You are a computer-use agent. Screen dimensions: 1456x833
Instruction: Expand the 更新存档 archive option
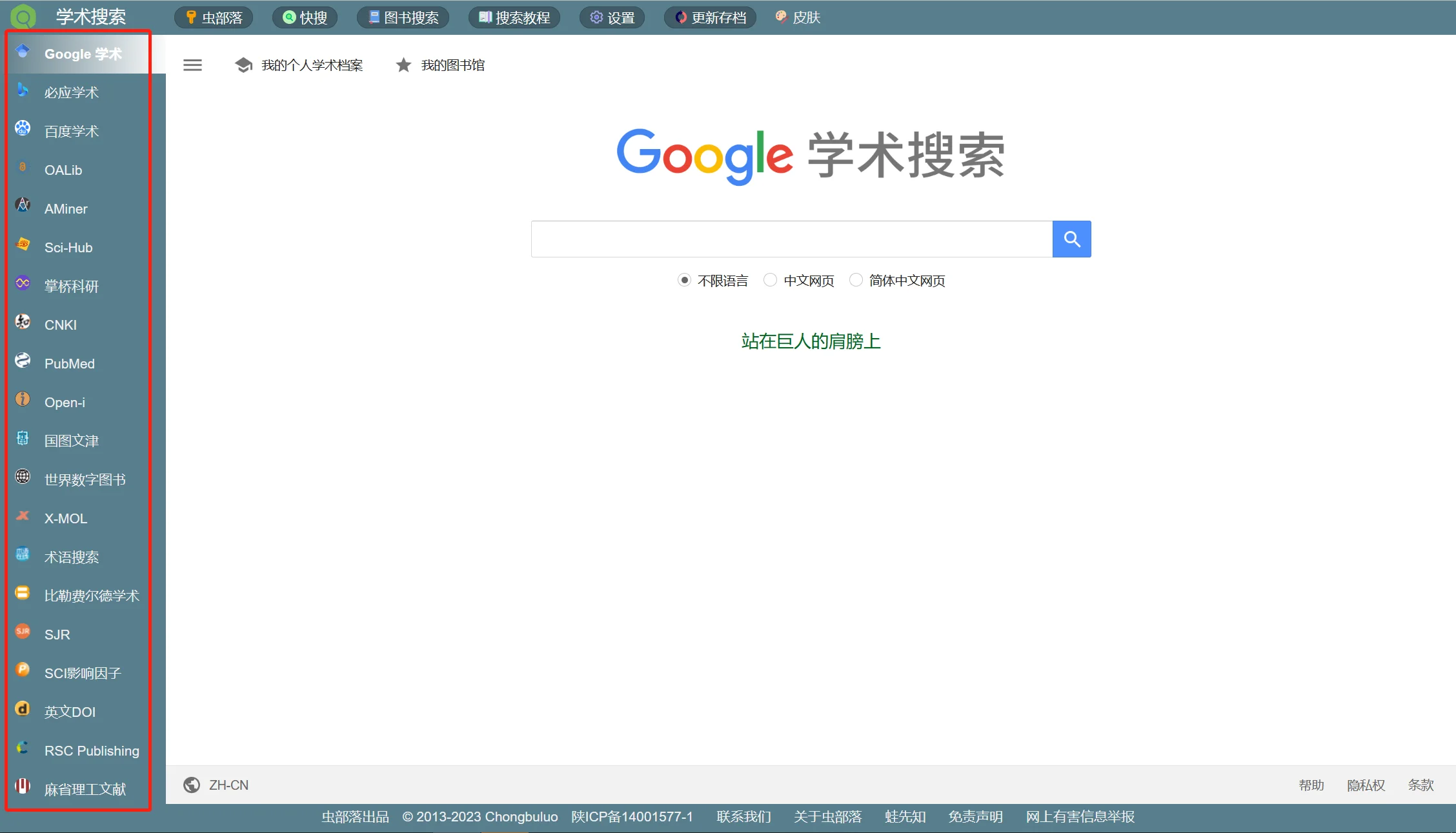[x=710, y=17]
